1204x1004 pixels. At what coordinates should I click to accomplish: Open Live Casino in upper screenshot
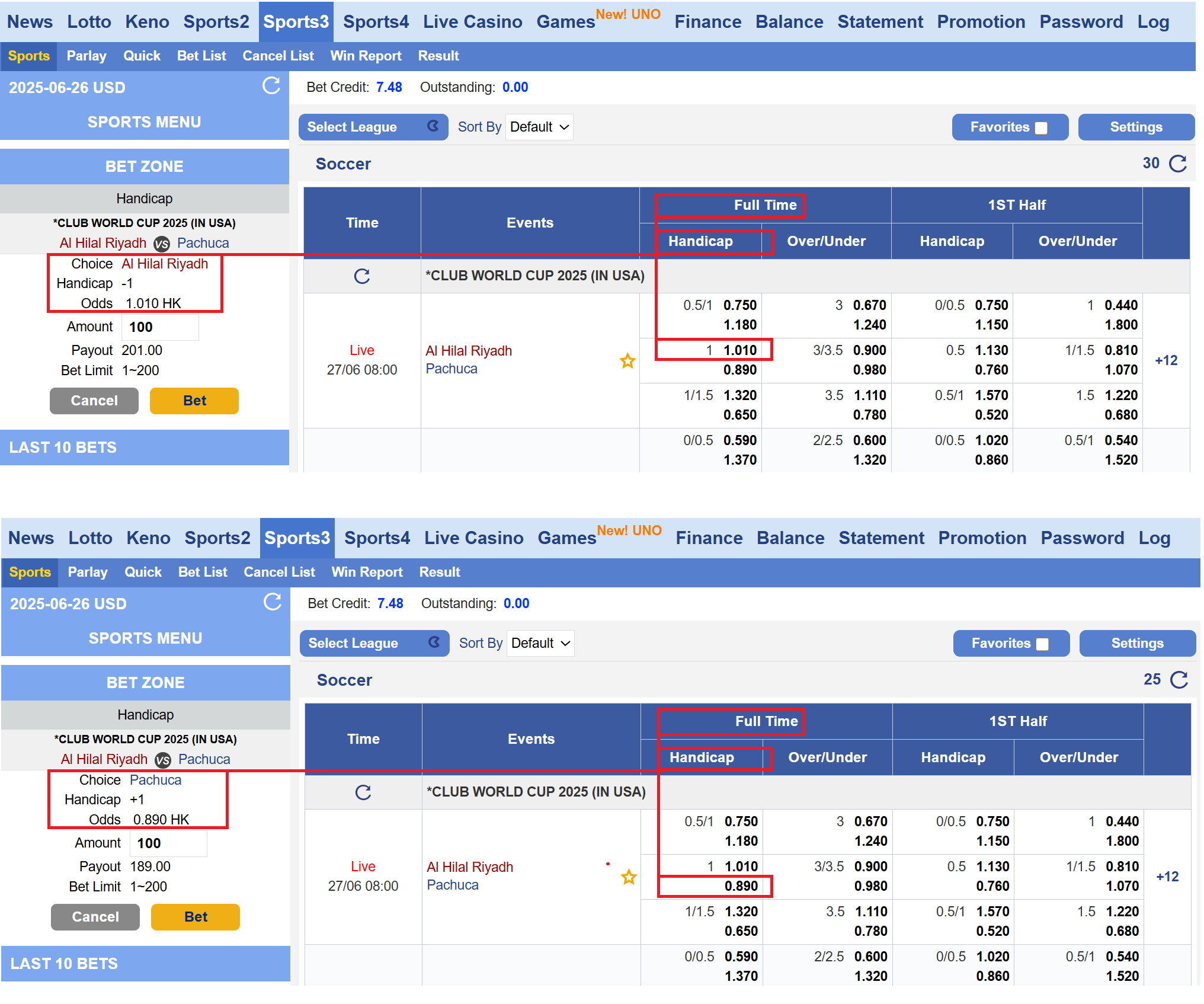click(472, 22)
